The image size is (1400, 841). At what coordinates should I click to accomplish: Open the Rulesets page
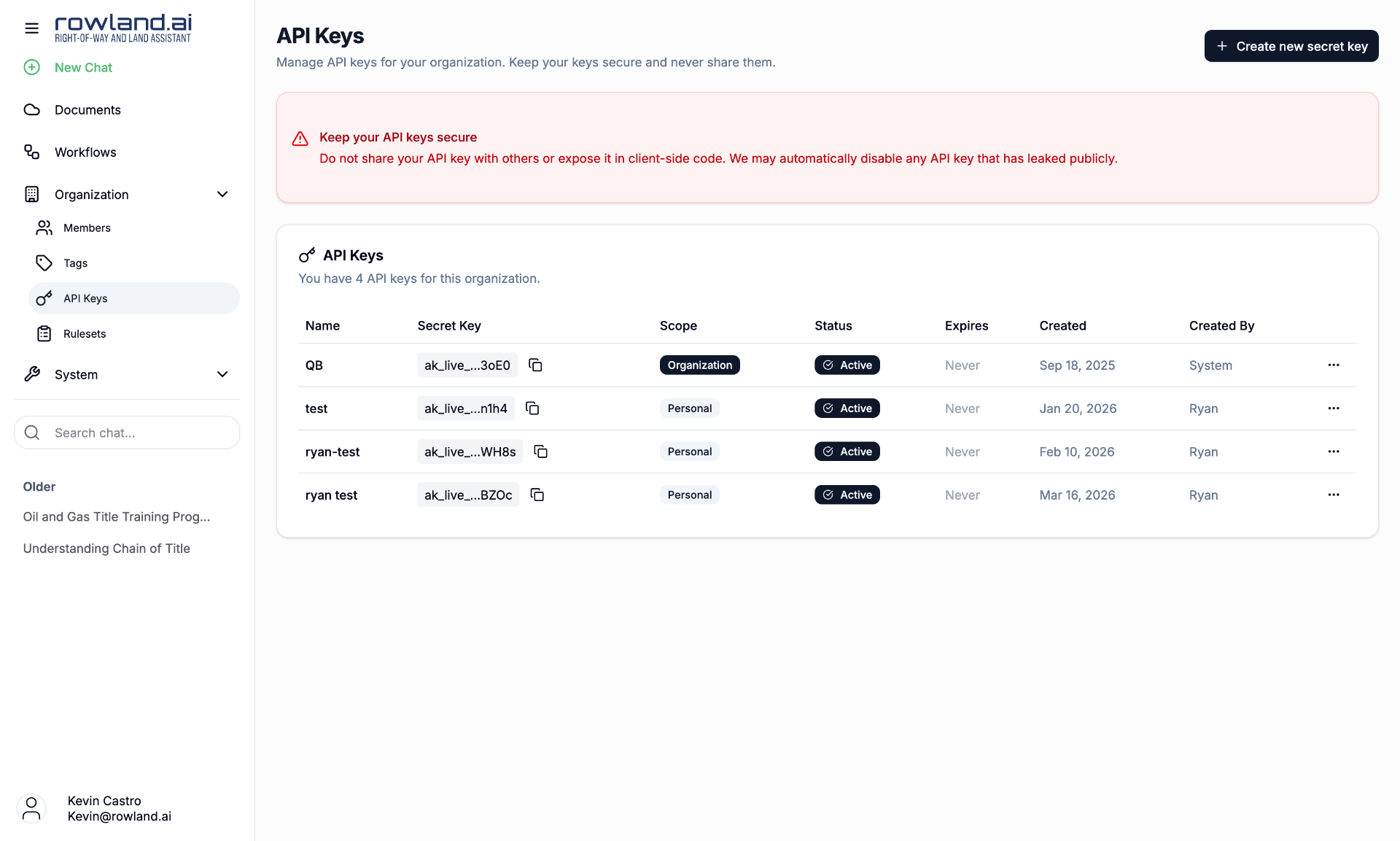click(134, 333)
